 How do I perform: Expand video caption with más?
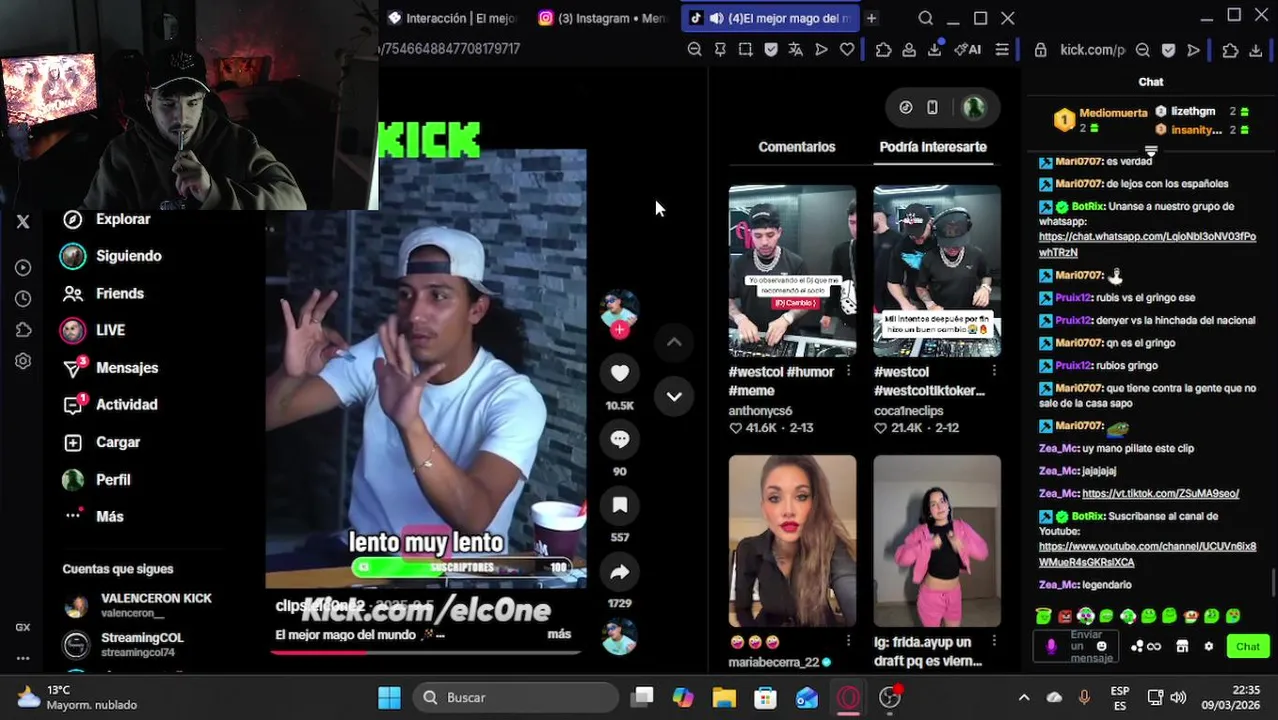(559, 634)
